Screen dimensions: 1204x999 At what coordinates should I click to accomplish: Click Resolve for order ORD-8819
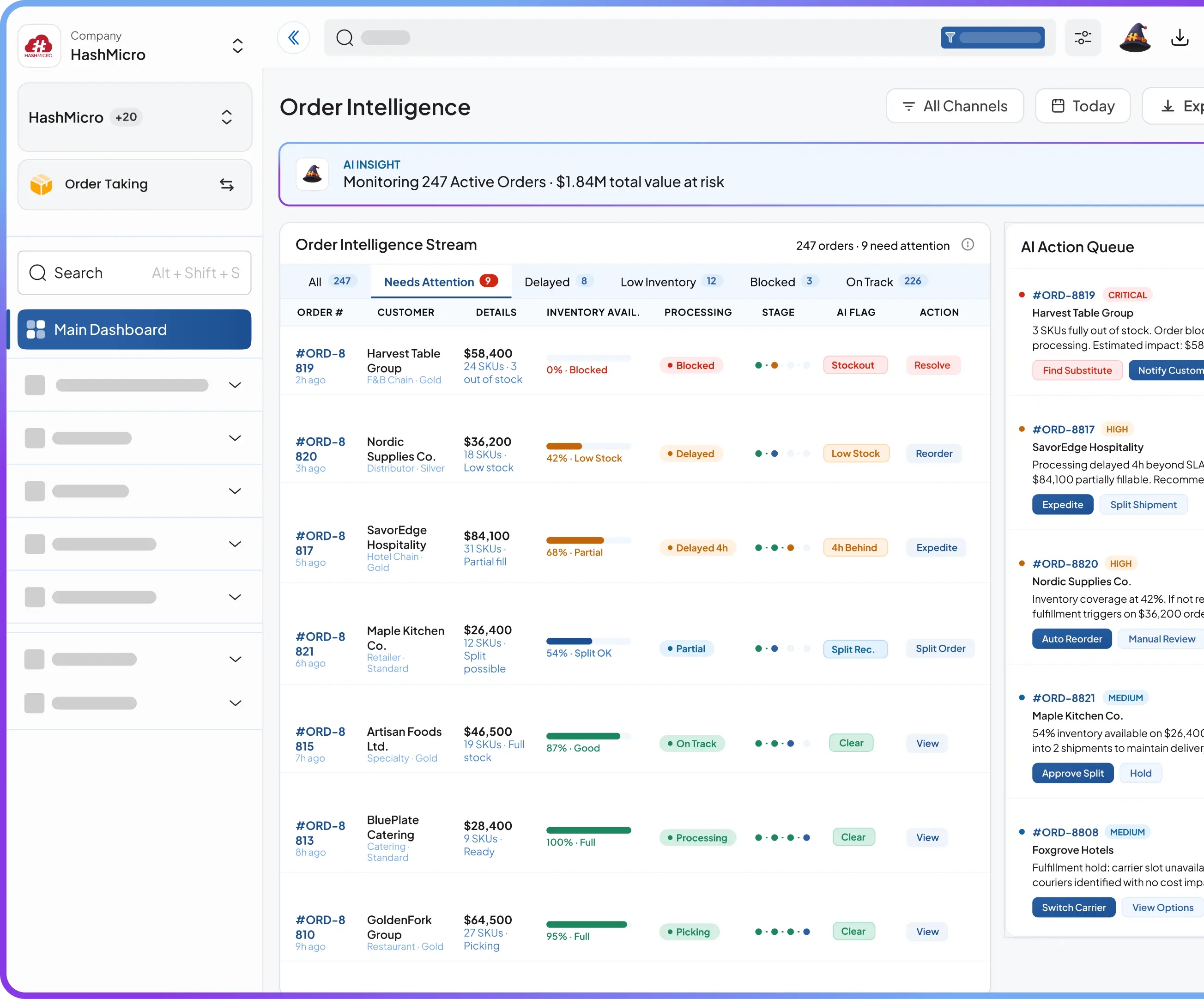pyautogui.click(x=932, y=365)
